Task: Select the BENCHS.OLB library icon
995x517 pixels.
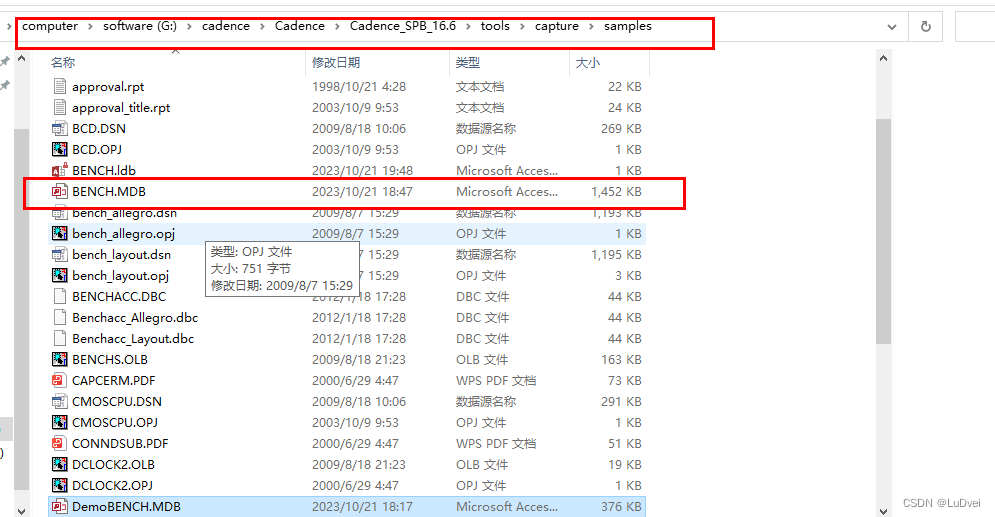Action: (60, 359)
